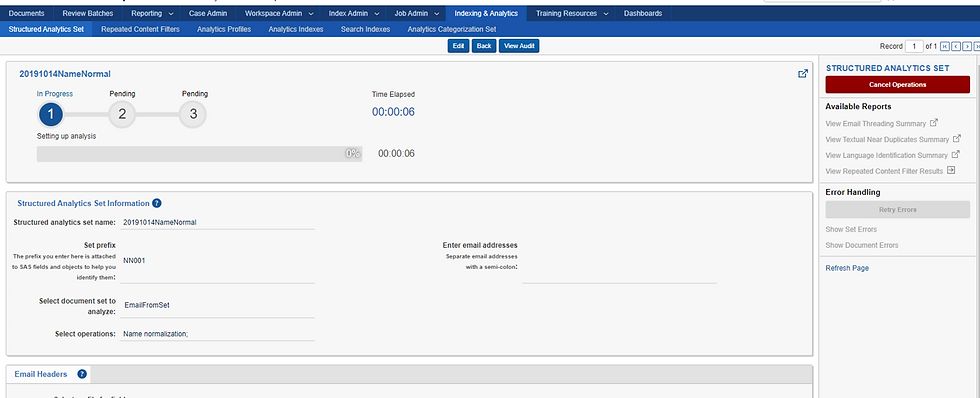980x398 pixels.
Task: Go to first record arrow button
Action: [x=944, y=46]
